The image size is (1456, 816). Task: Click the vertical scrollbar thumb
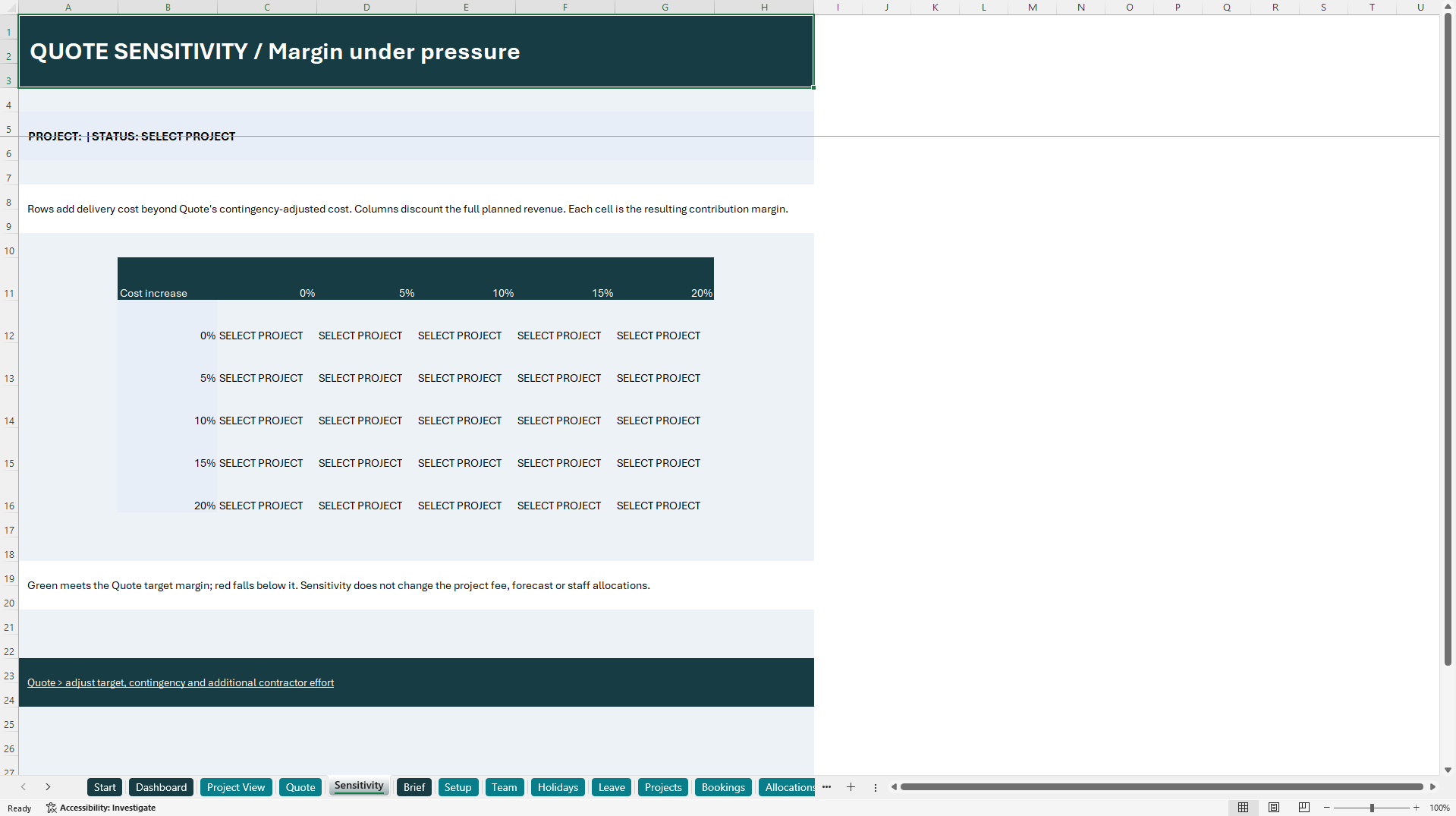coord(1448,340)
